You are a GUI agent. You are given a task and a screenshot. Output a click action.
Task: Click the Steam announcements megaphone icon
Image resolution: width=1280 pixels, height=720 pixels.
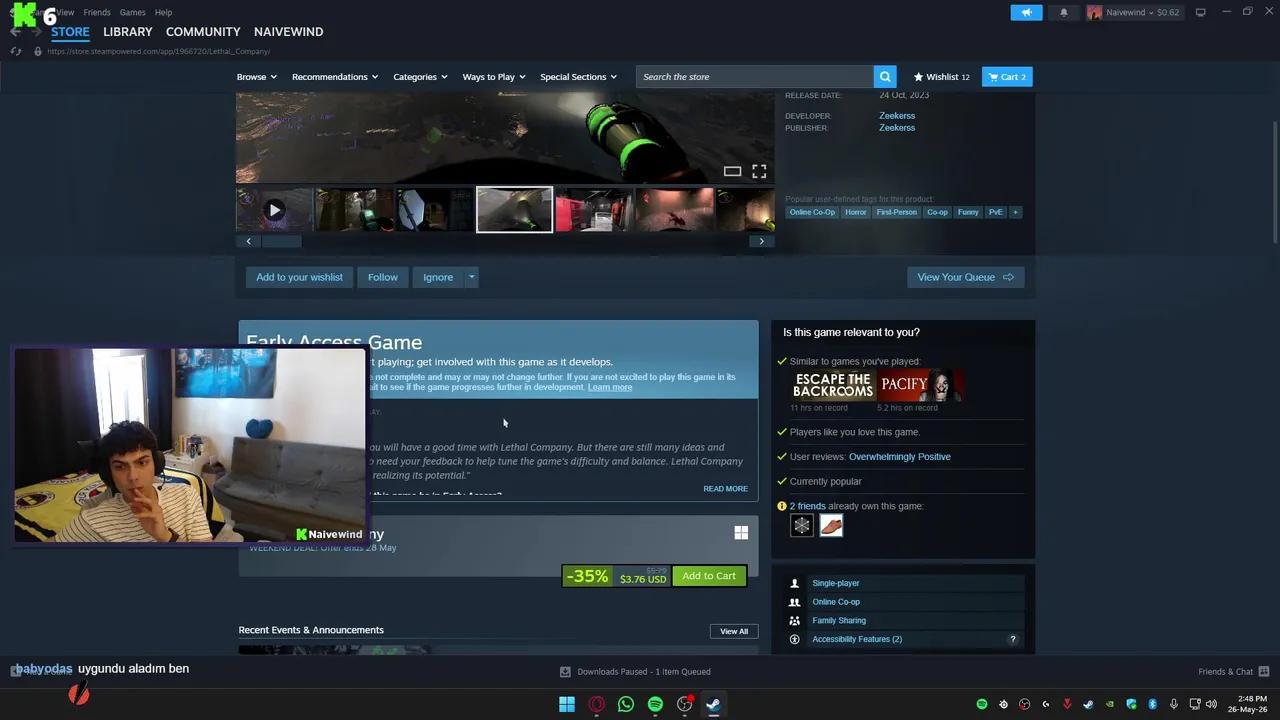point(1026,12)
